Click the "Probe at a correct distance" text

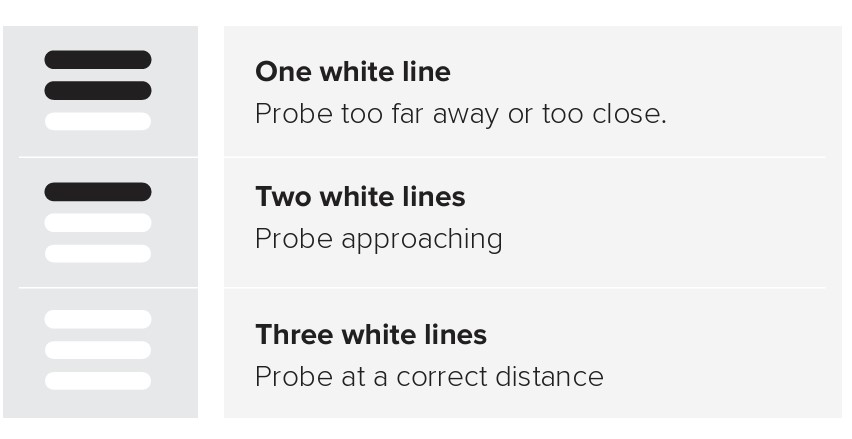pyautogui.click(x=429, y=377)
